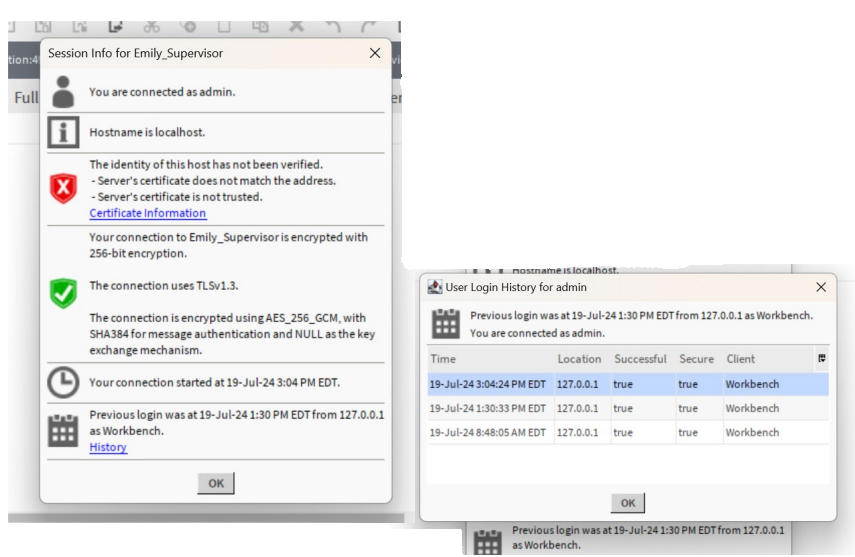Open the History link in Session Info
The height and width of the screenshot is (557, 855).
[108, 447]
